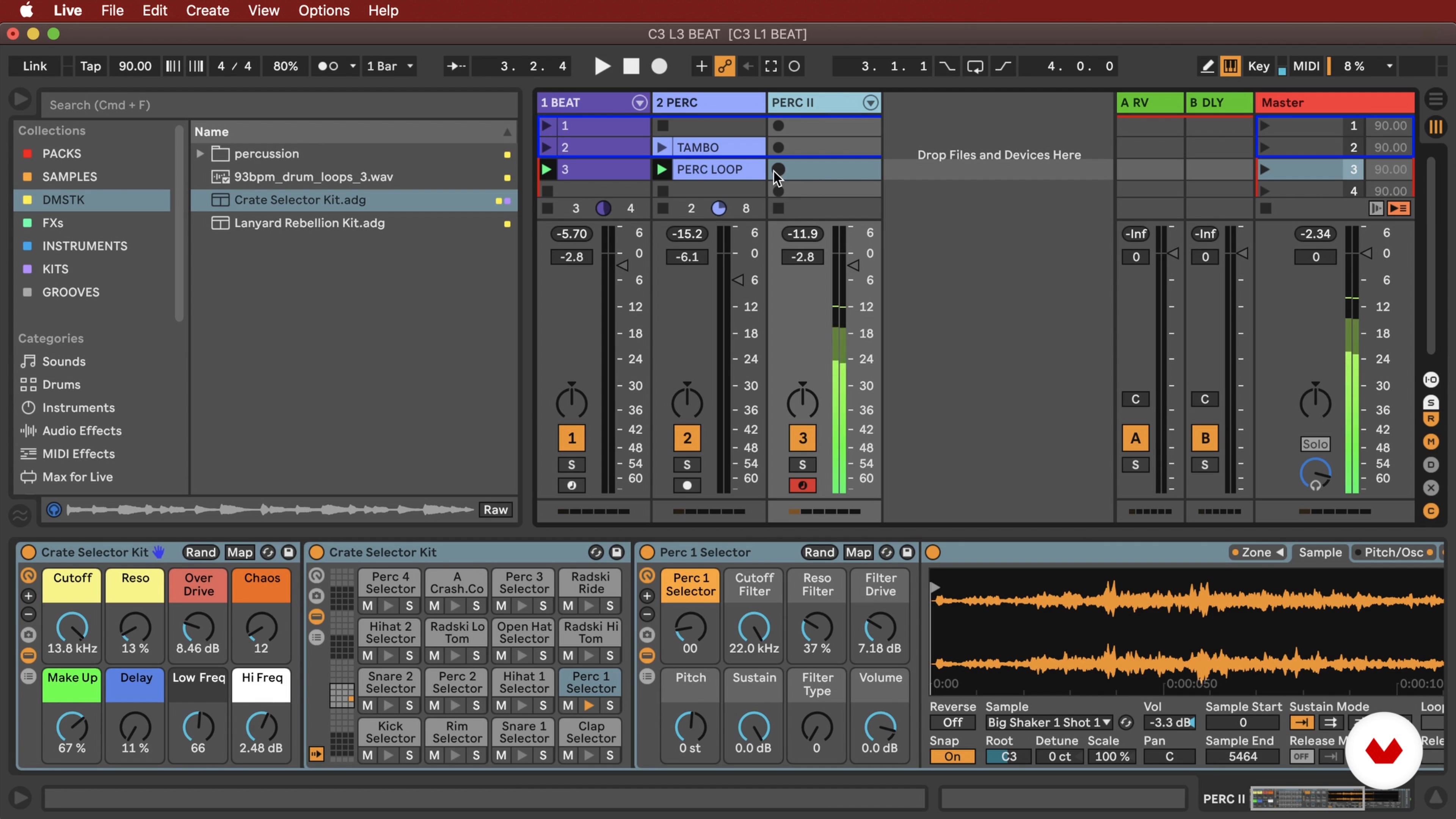
Task: Switch to the Sample tab
Action: point(1320,552)
